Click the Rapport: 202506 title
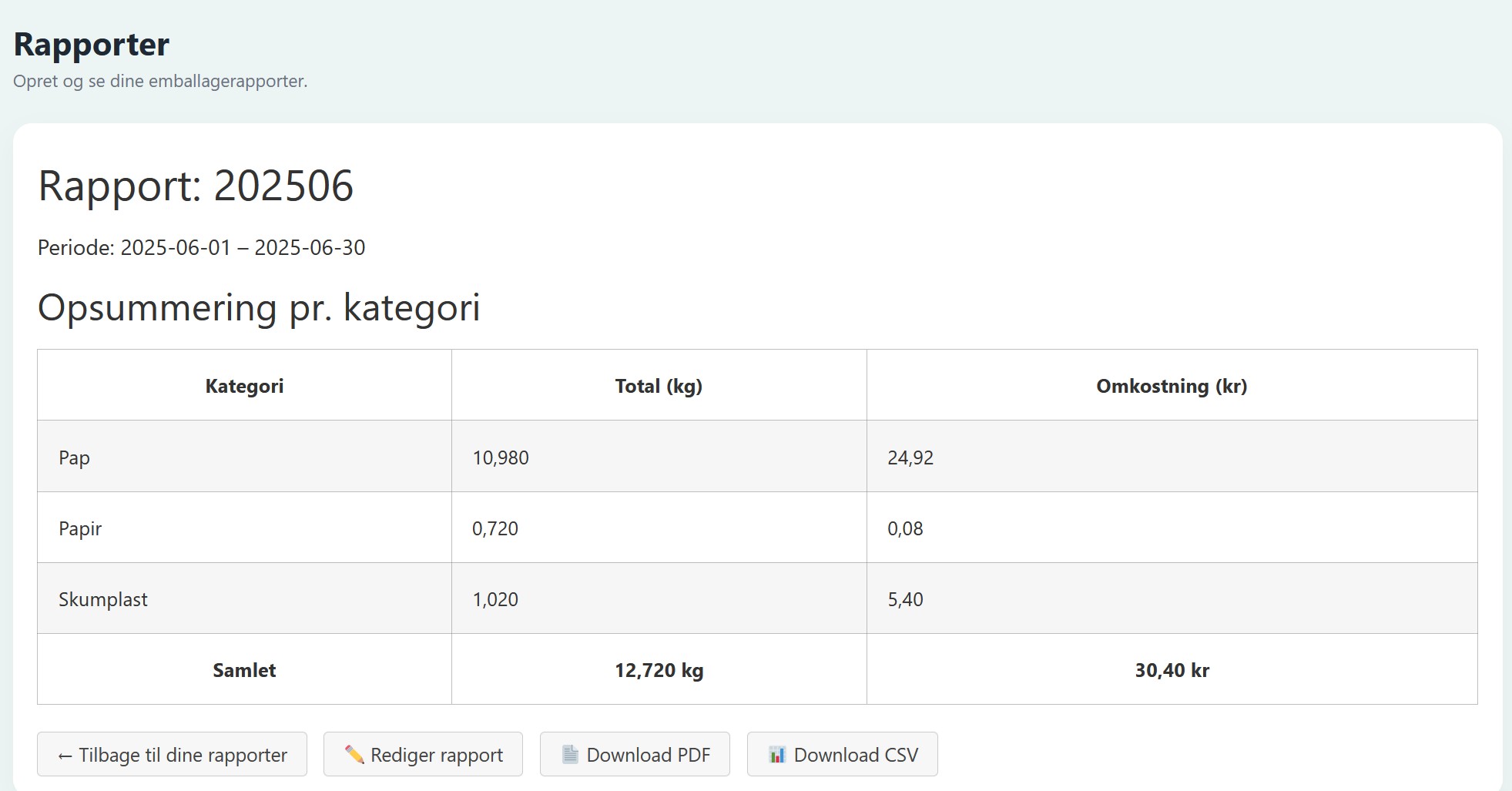The width and height of the screenshot is (1512, 791). (196, 186)
